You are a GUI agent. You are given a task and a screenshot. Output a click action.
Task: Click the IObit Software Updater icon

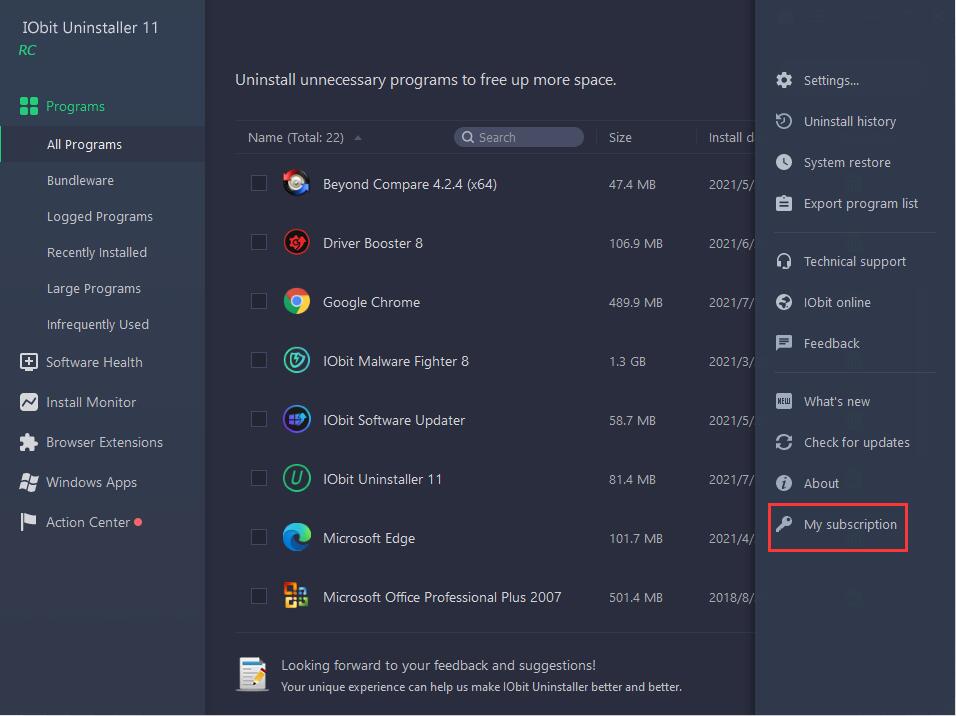pos(296,420)
